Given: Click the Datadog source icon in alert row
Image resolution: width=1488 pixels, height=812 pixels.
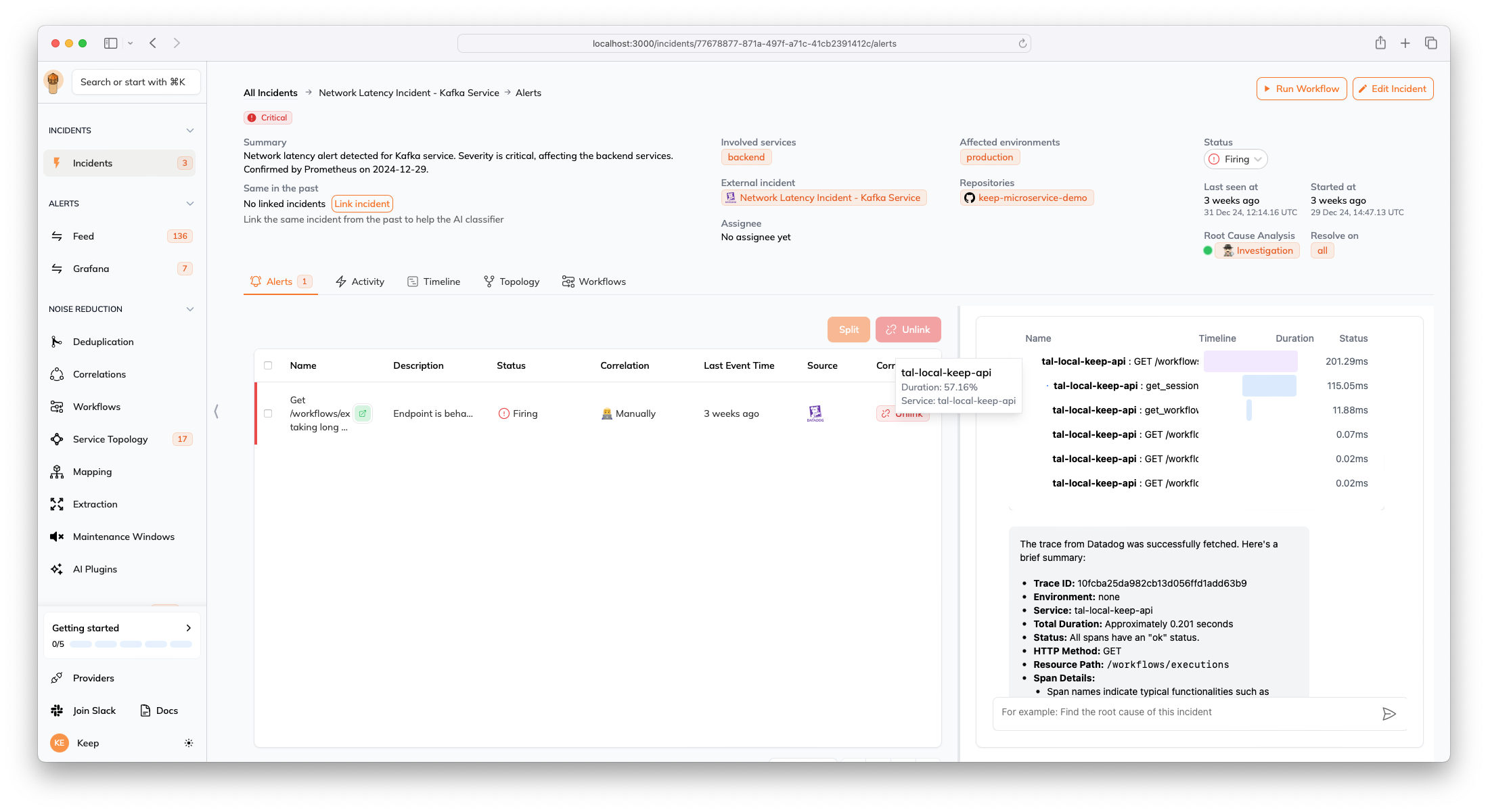Looking at the screenshot, I should pos(815,413).
